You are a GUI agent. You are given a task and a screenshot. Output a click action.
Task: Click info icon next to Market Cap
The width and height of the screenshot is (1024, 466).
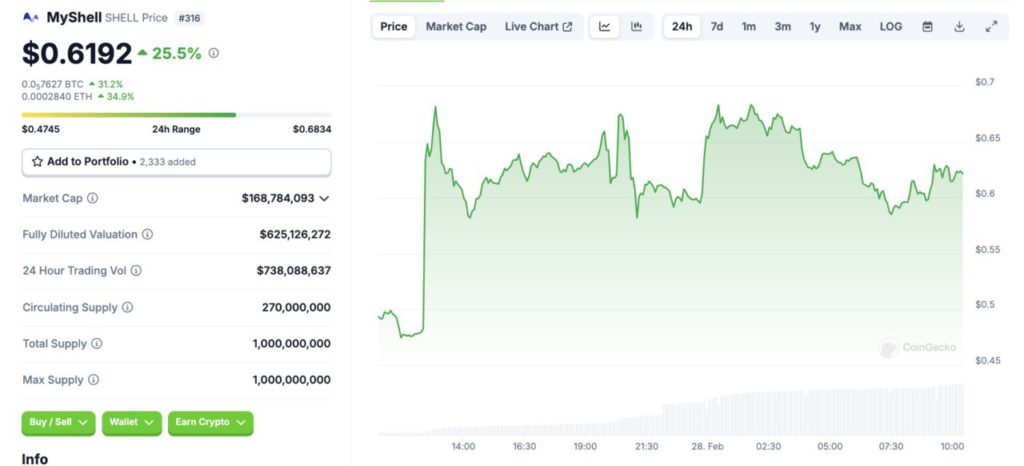pos(93,199)
